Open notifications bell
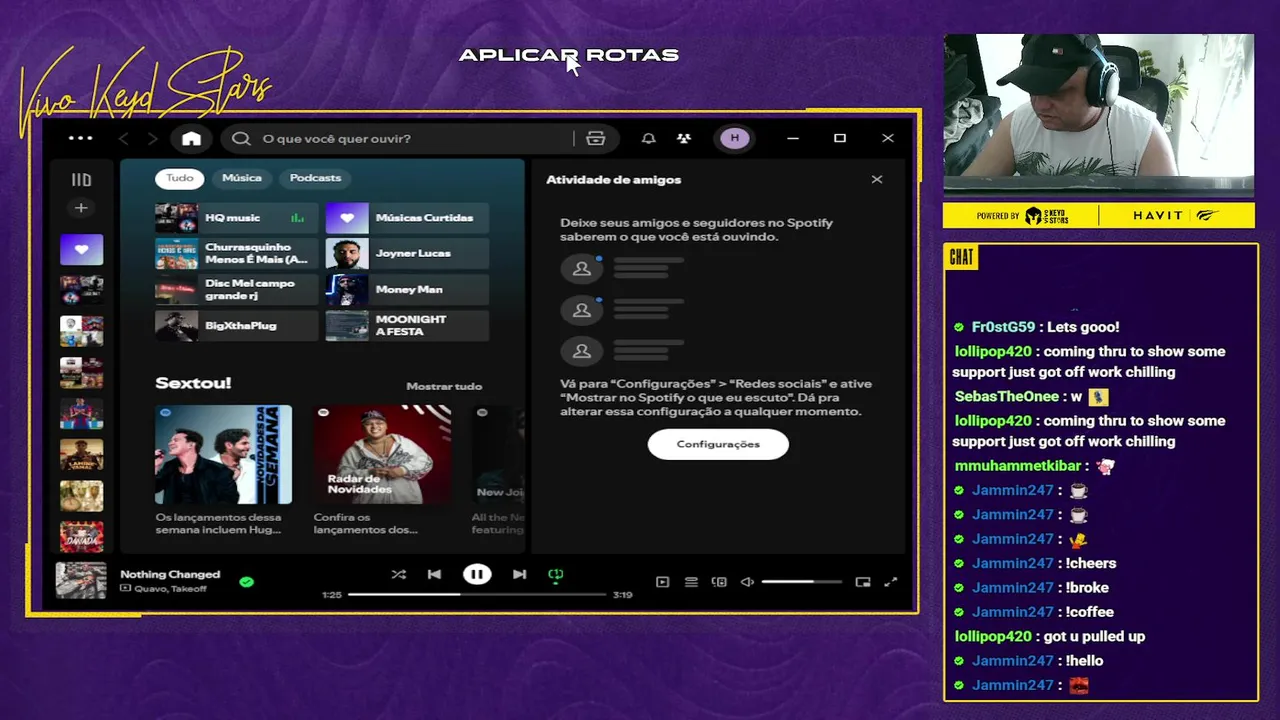The height and width of the screenshot is (720, 1280). point(648,138)
